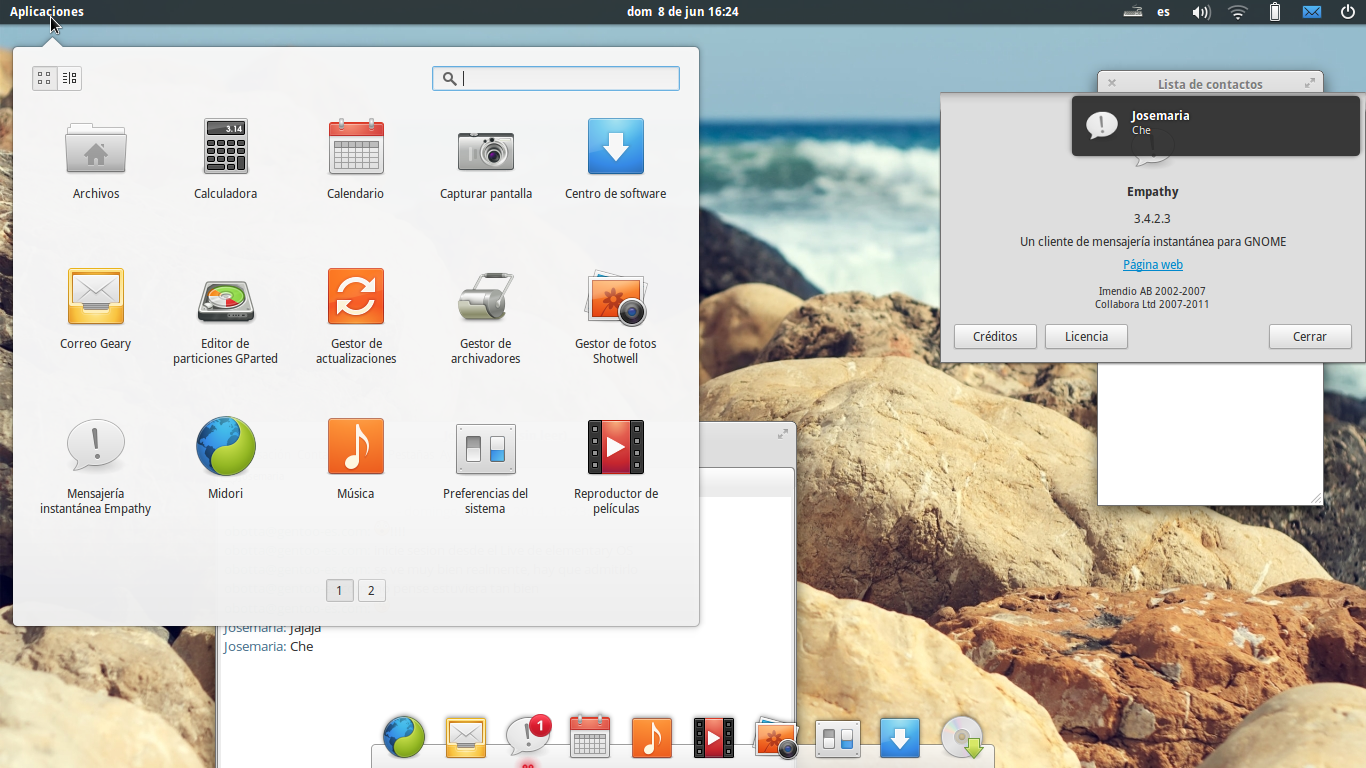Click the film strip player dock icon
Image resolution: width=1366 pixels, height=768 pixels.
click(x=714, y=738)
